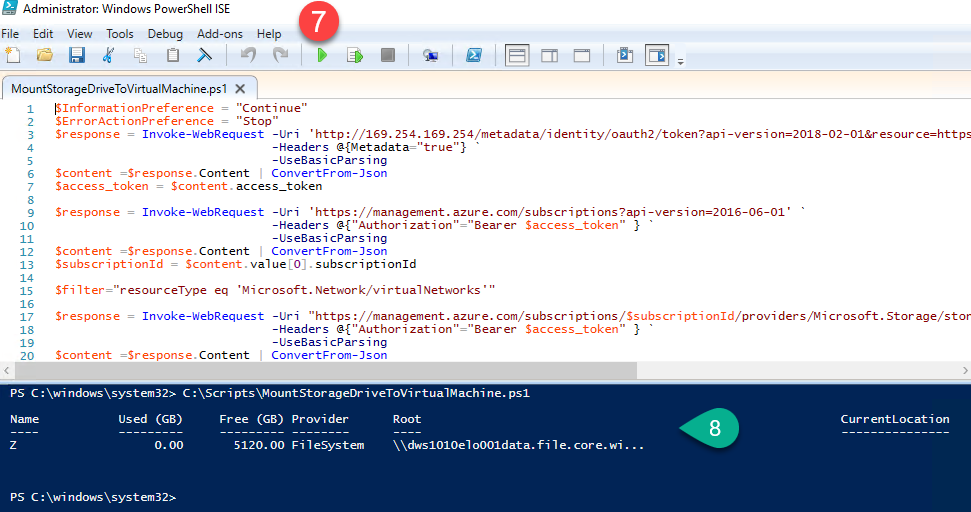This screenshot has width=971, height=512.
Task: Click ConvertFrom-Json on line 6
Action: coord(329,173)
